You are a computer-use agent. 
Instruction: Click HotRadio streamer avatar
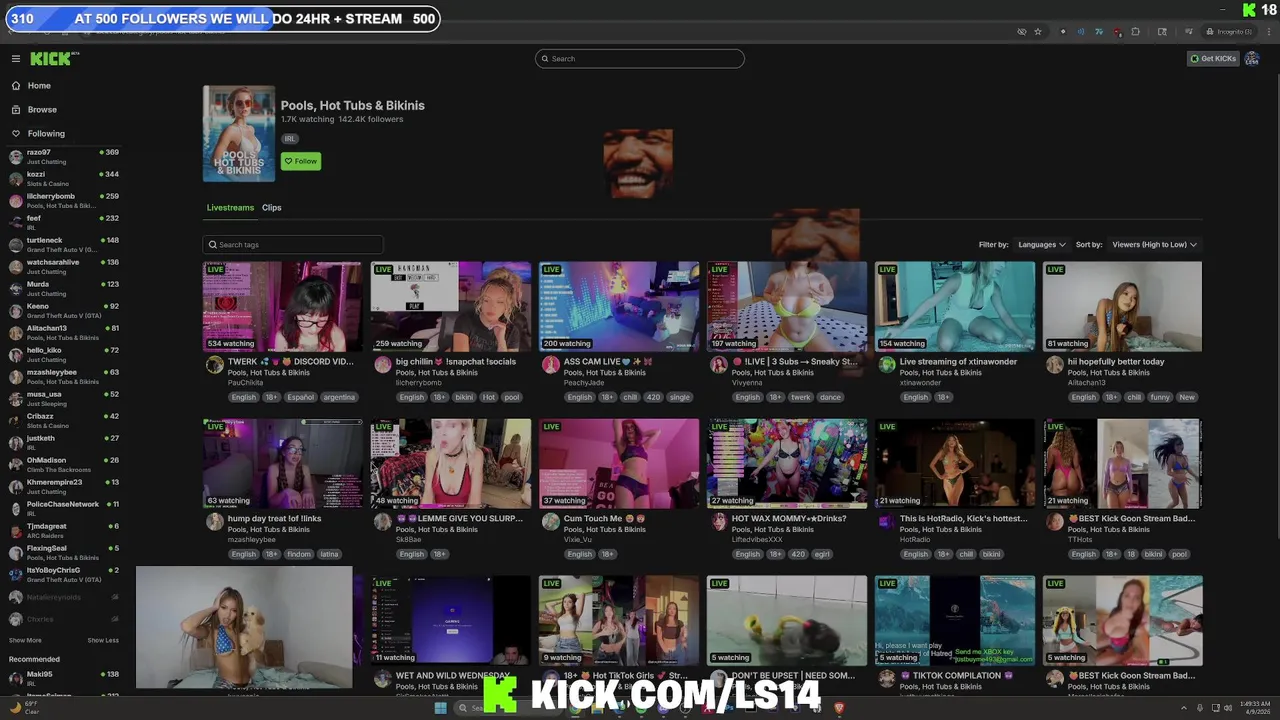887,522
